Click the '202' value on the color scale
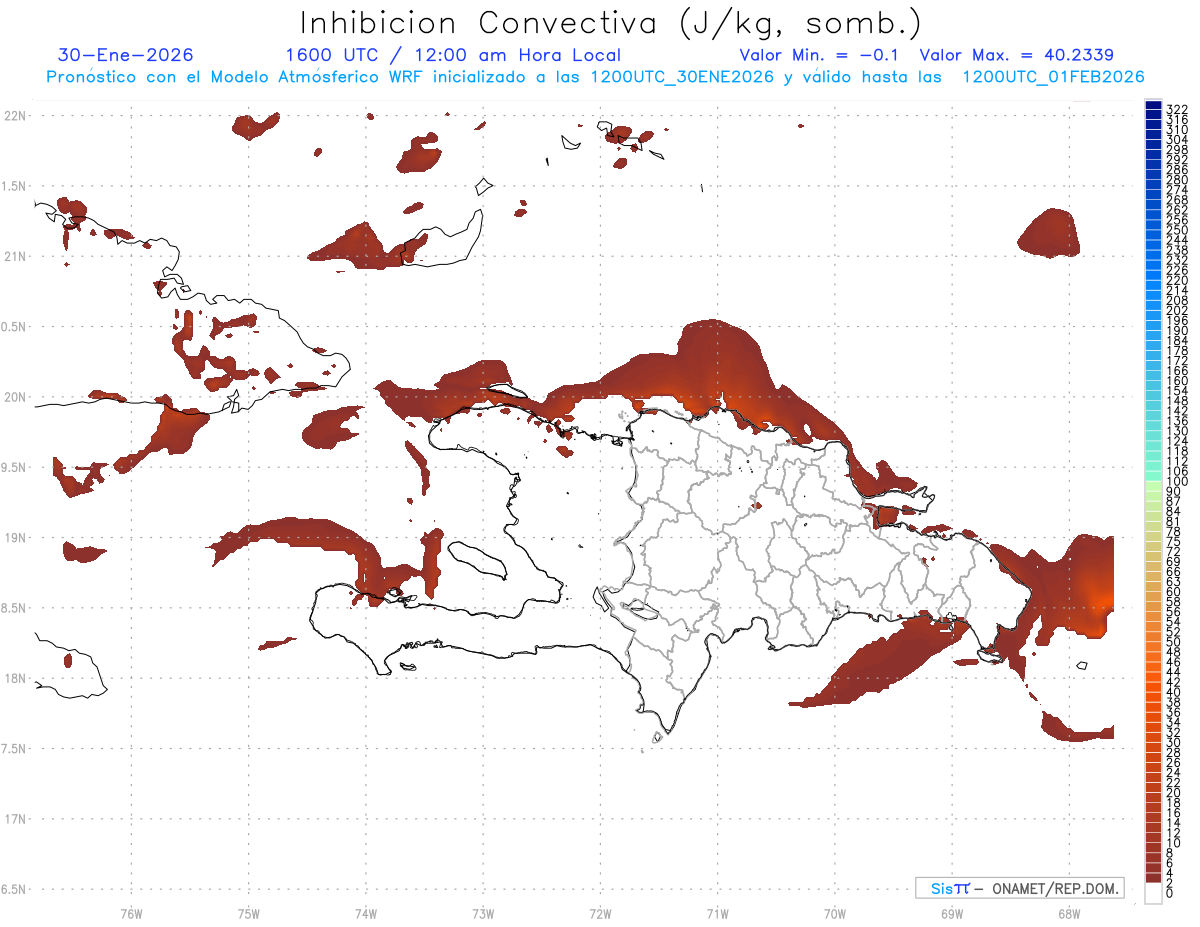The width and height of the screenshot is (1200, 927). [1177, 310]
